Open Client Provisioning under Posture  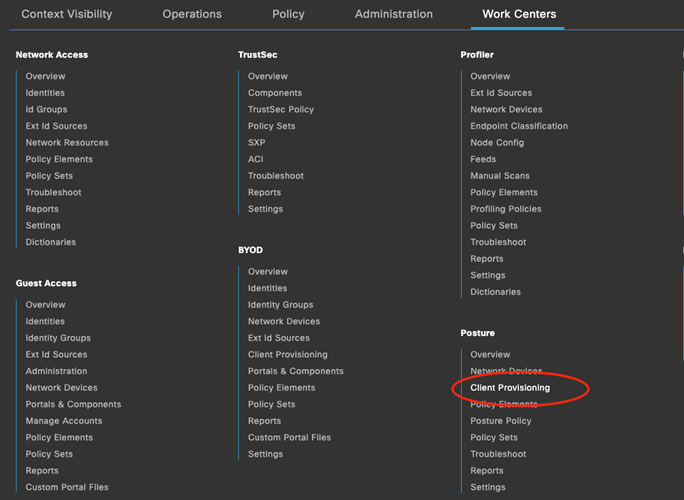point(510,388)
